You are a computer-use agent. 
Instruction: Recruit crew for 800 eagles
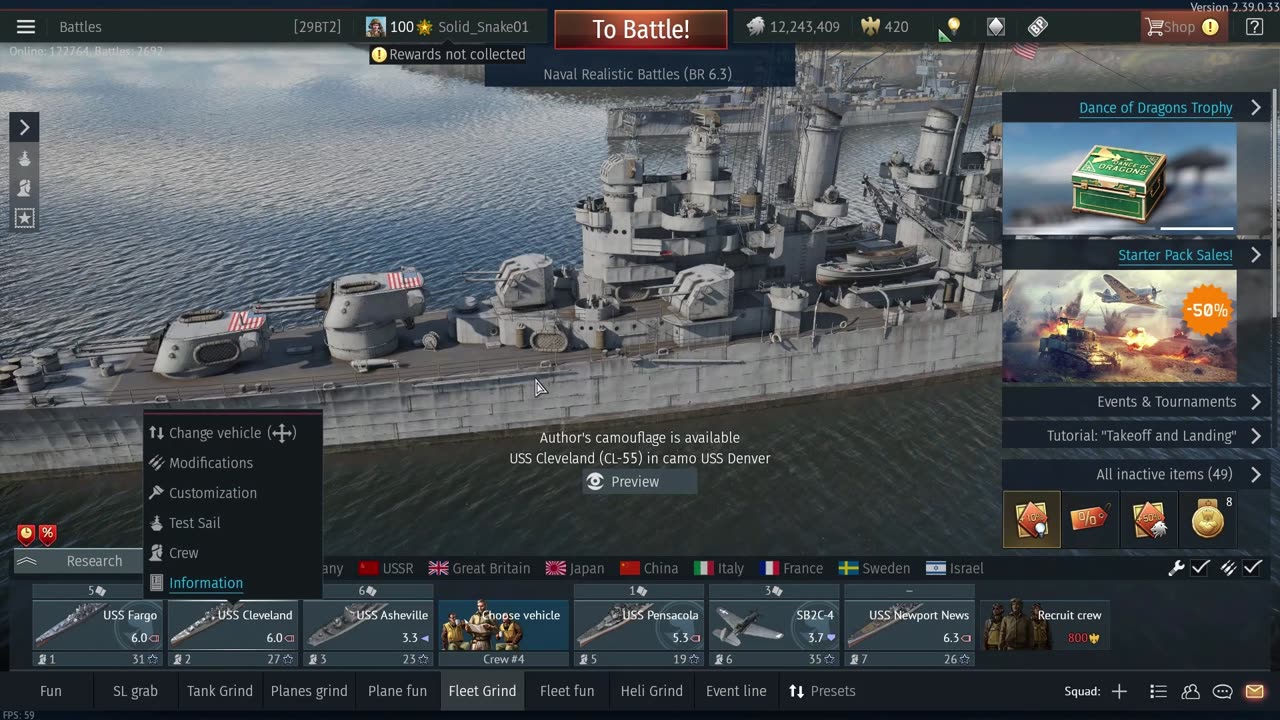pos(1044,626)
